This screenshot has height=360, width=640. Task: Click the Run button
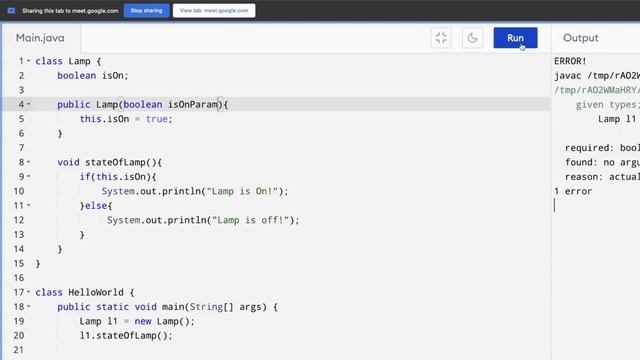click(x=515, y=38)
